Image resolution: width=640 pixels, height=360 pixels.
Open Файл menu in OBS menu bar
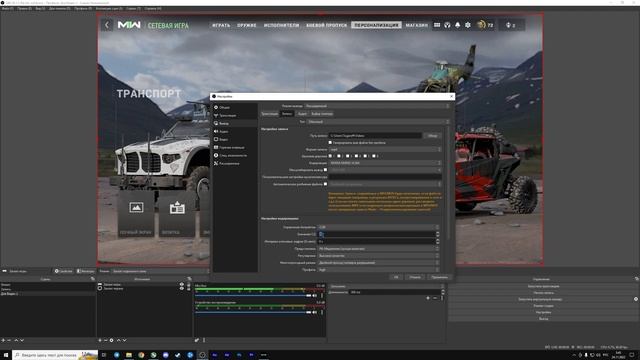click(x=7, y=8)
